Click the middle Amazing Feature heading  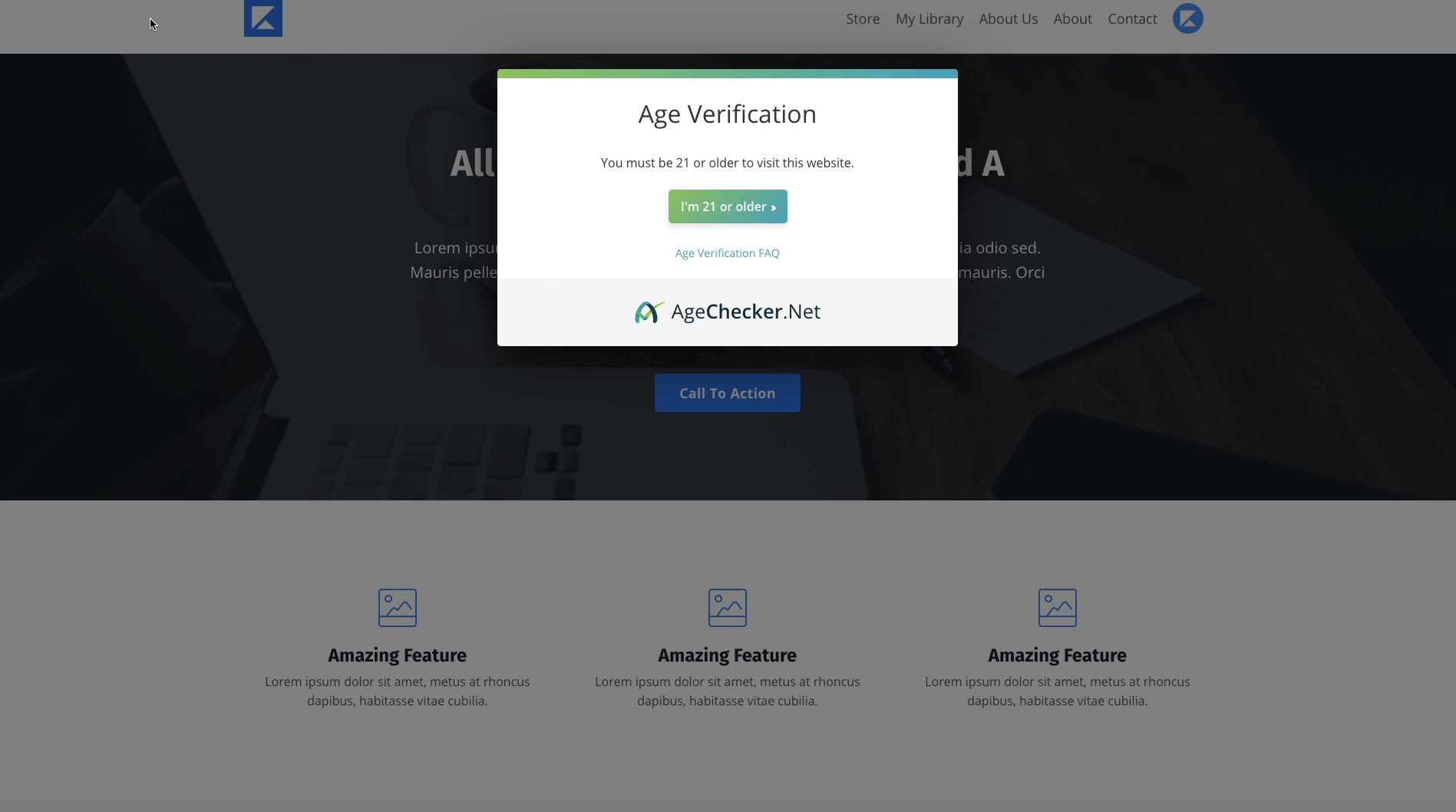pyautogui.click(x=728, y=655)
